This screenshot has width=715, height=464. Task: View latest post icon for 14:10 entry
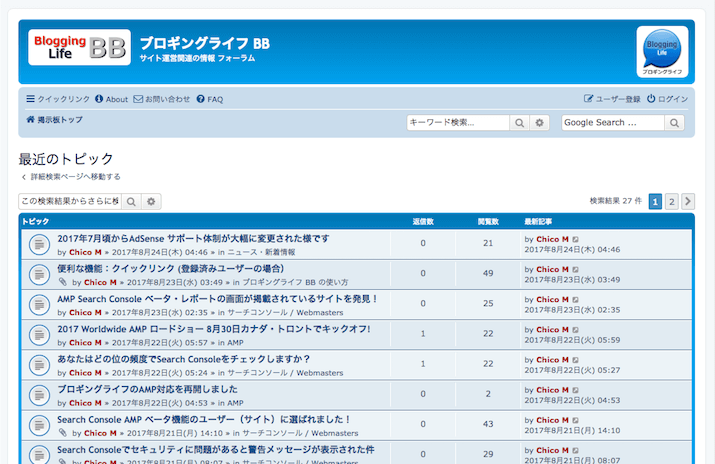[575, 420]
